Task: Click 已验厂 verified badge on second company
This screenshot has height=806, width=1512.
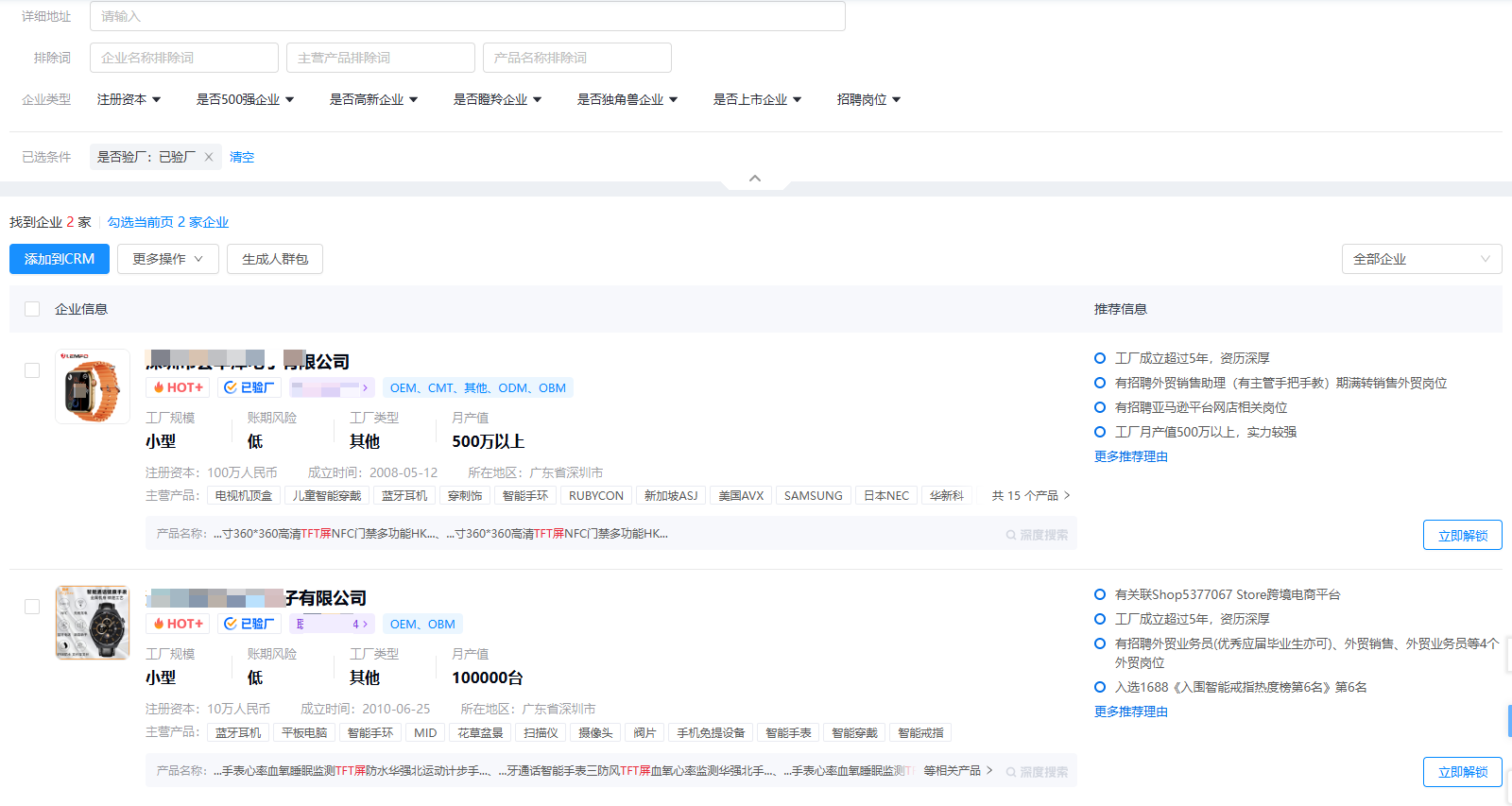Action: (249, 624)
